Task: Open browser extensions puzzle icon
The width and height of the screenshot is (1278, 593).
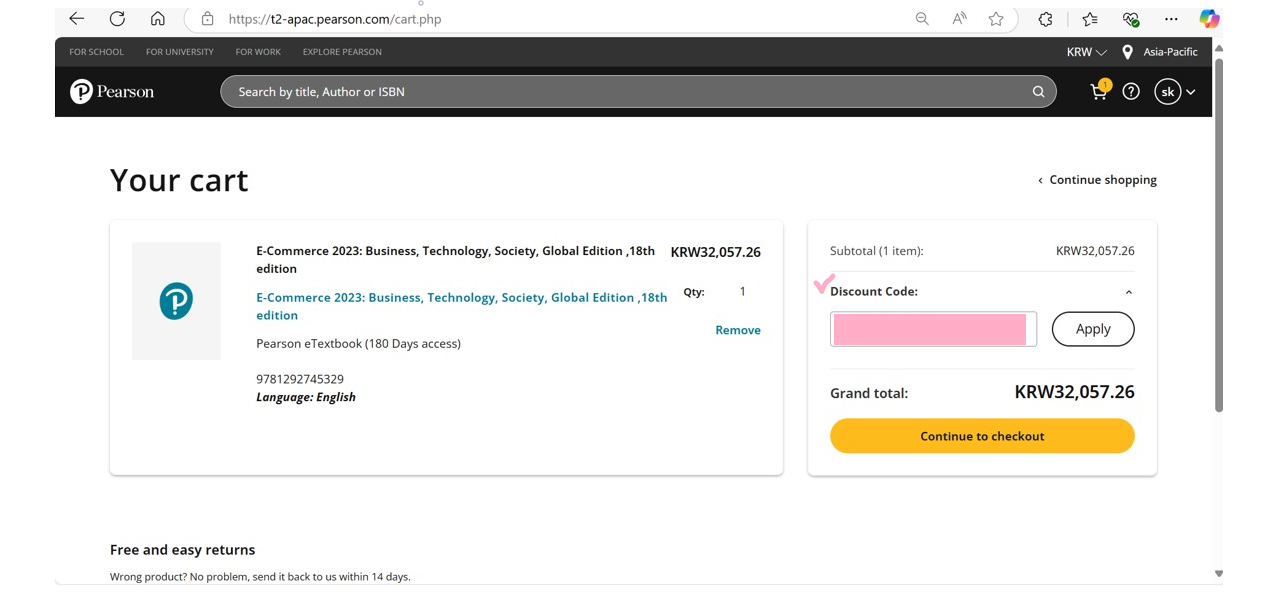Action: coord(1045,19)
